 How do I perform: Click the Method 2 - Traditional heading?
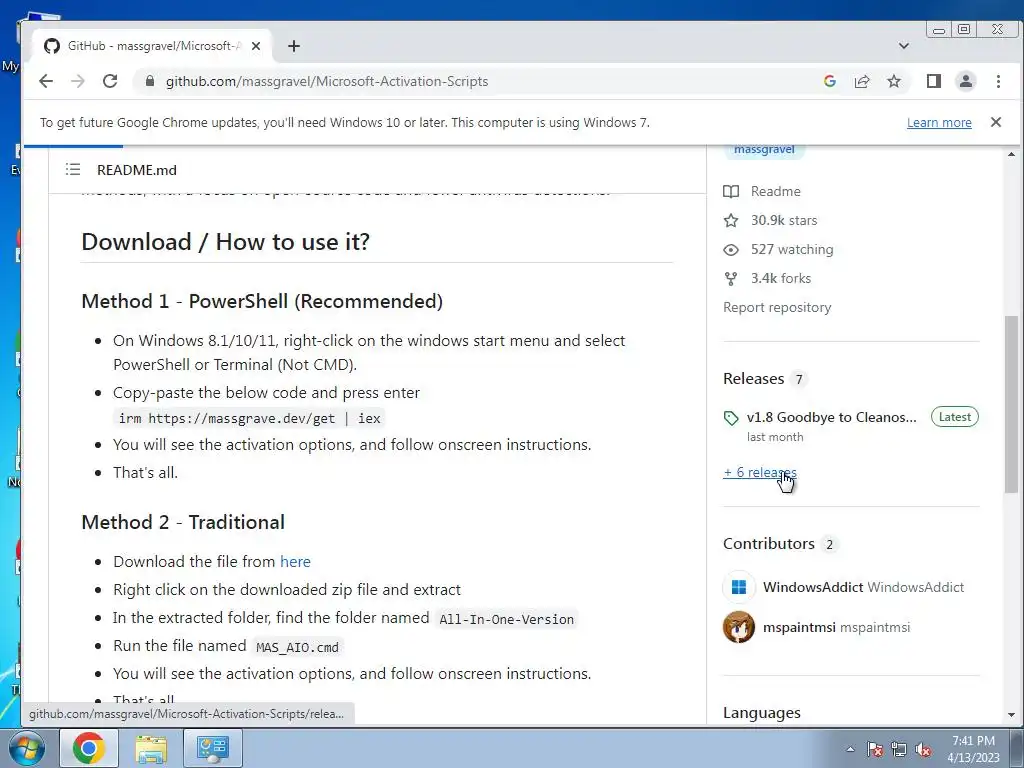pos(184,522)
